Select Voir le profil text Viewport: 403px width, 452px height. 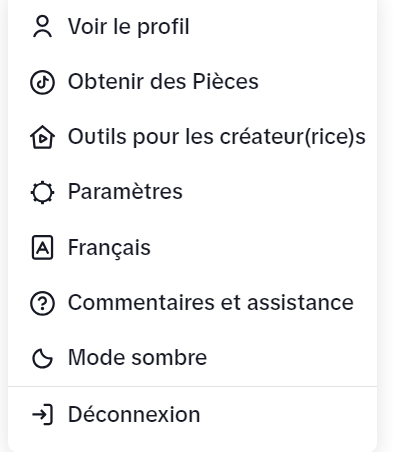[129, 27]
